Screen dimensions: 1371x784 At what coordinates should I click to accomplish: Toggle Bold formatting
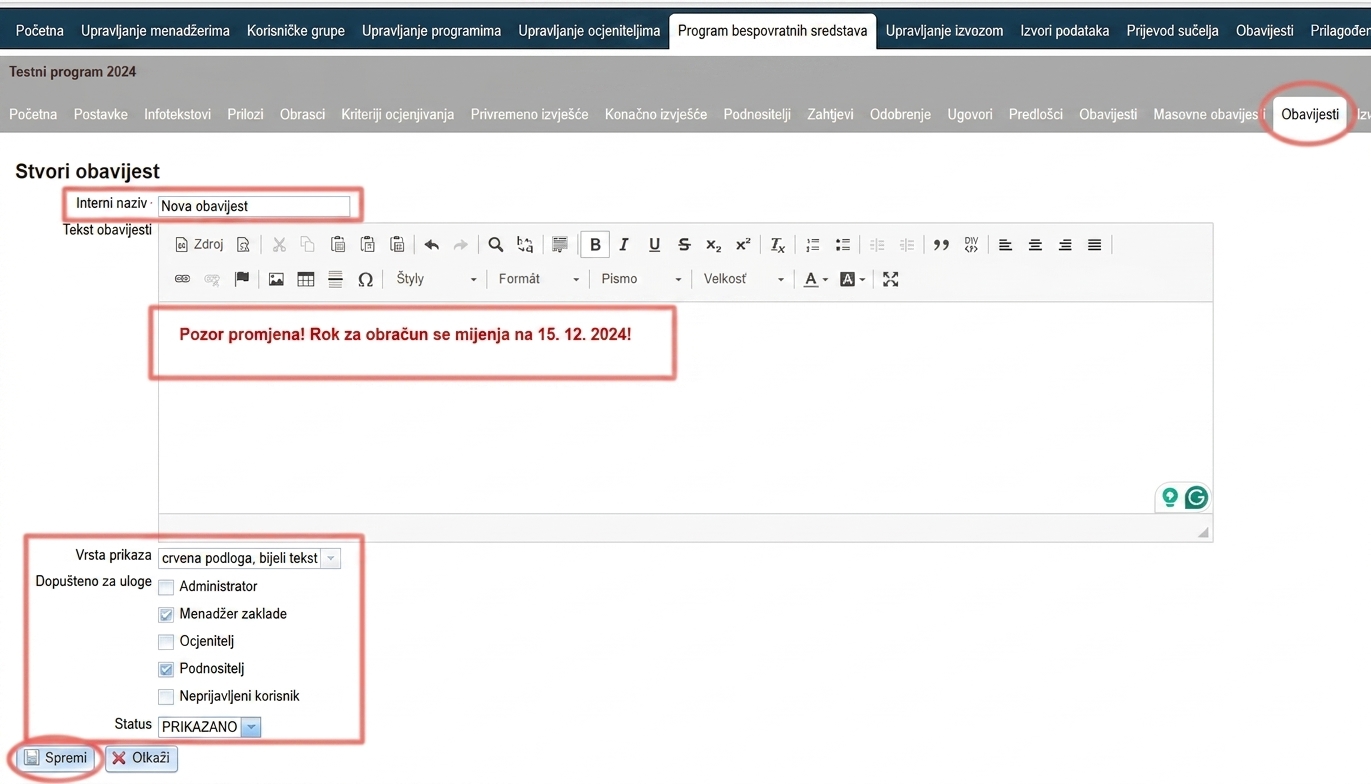click(x=595, y=244)
